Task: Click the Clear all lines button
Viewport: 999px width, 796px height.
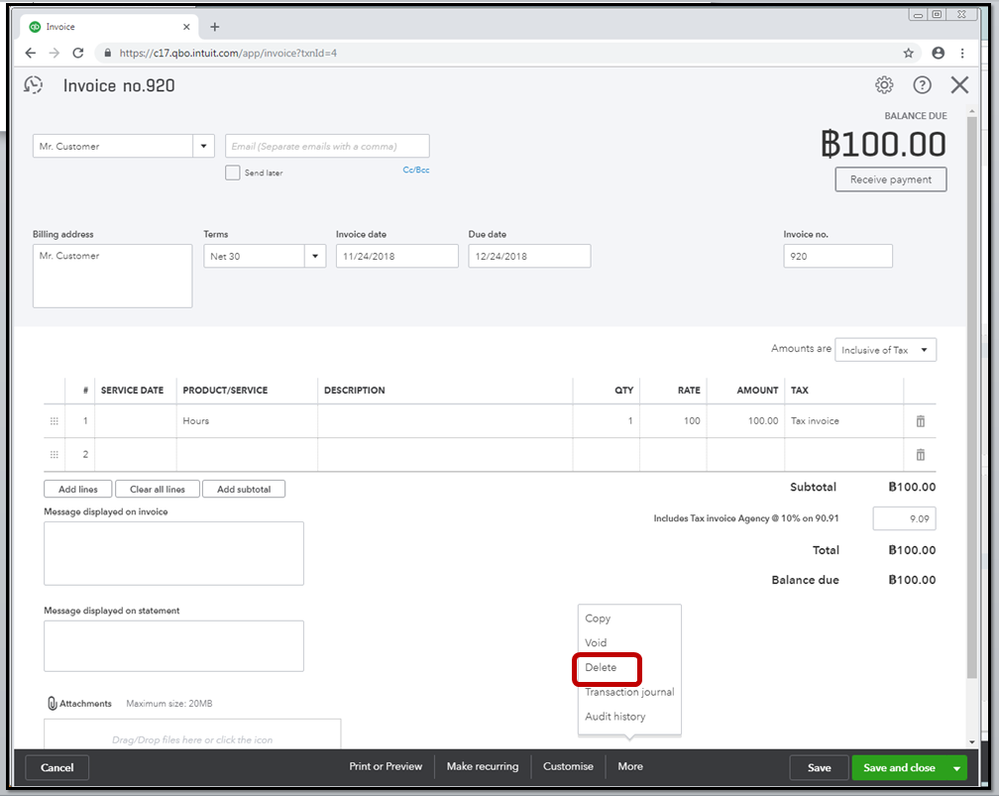Action: pos(157,489)
